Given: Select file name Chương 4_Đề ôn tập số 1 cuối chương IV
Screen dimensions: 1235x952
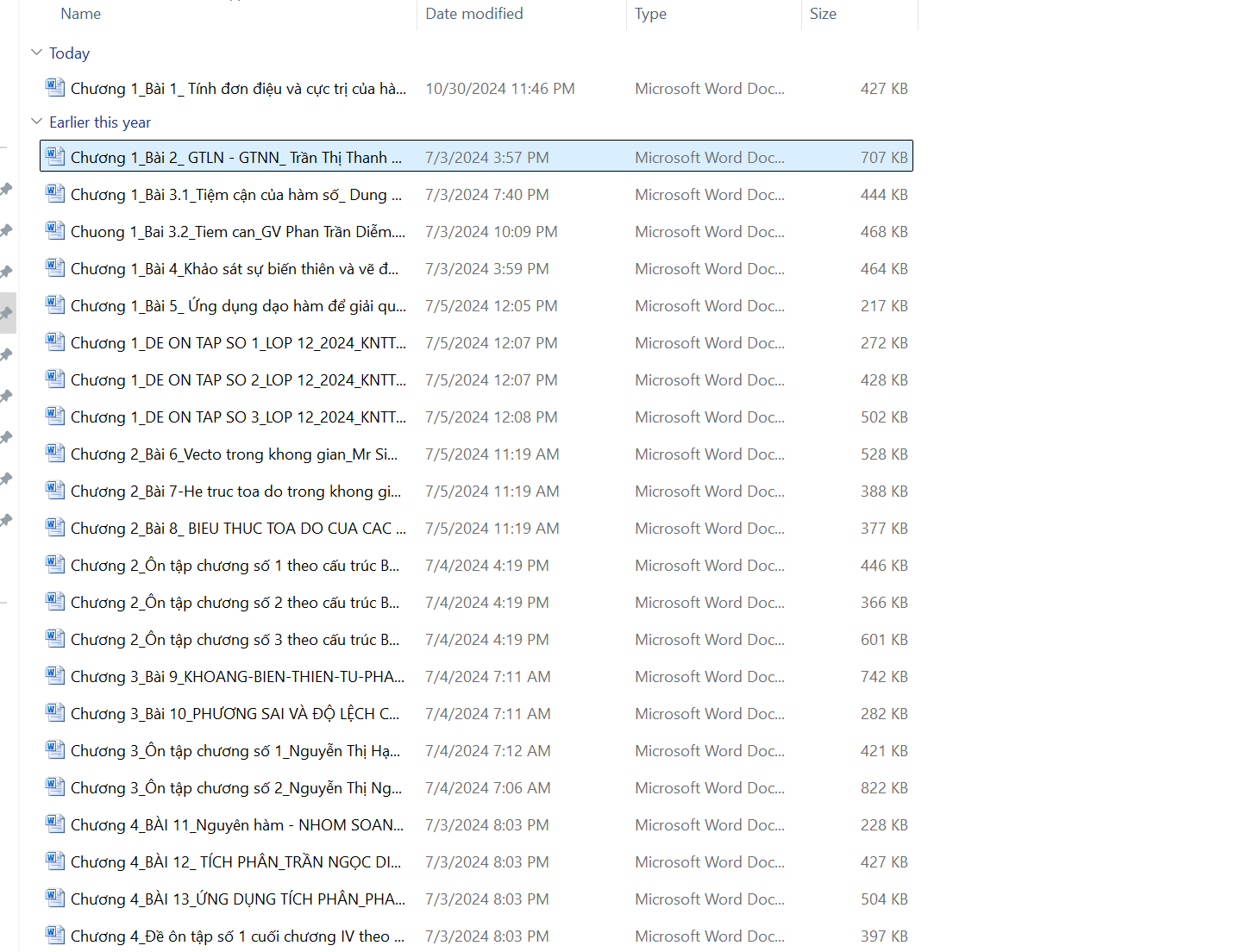Looking at the screenshot, I should [x=237, y=936].
